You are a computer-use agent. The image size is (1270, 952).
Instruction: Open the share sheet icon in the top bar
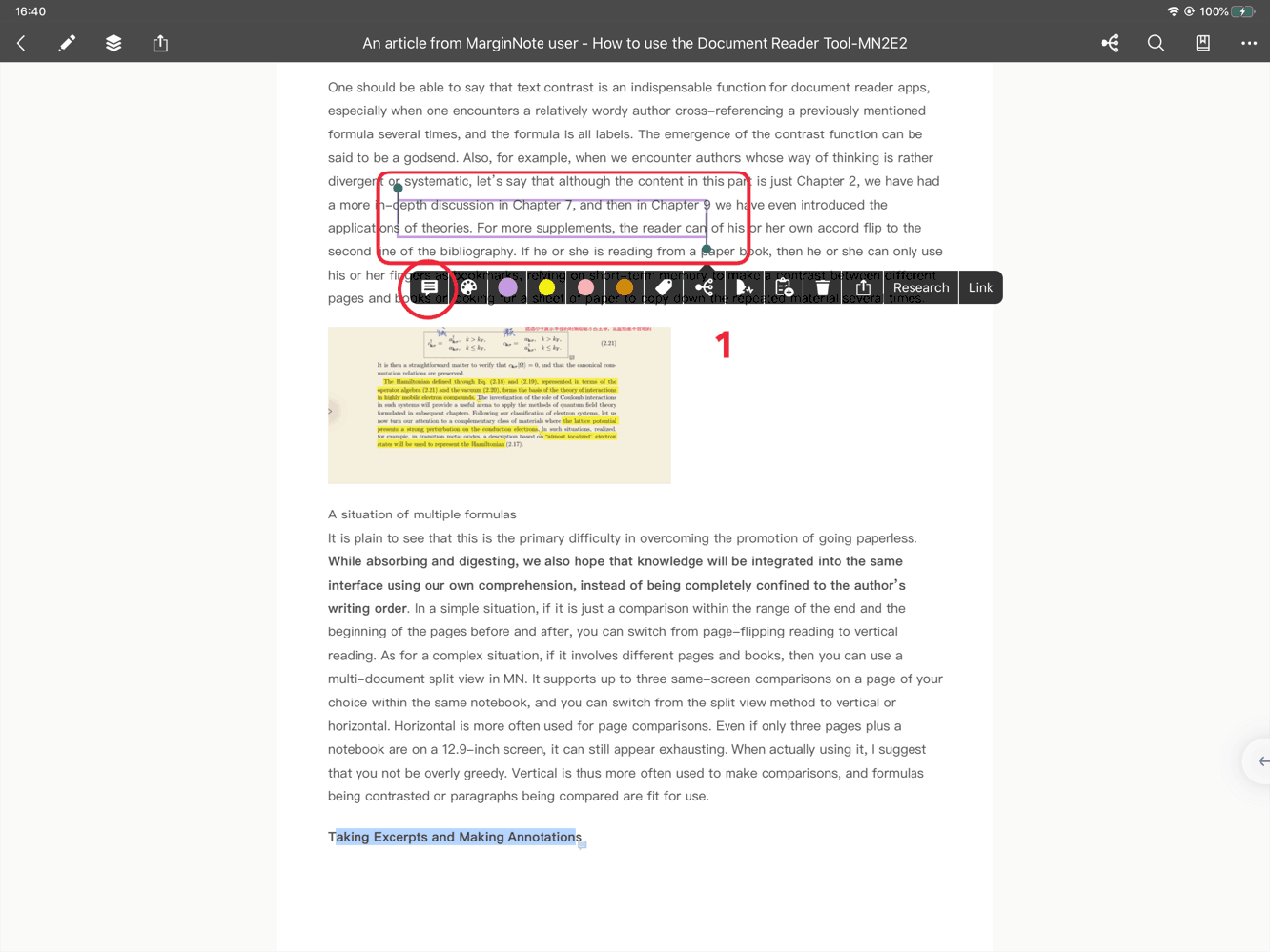160,43
